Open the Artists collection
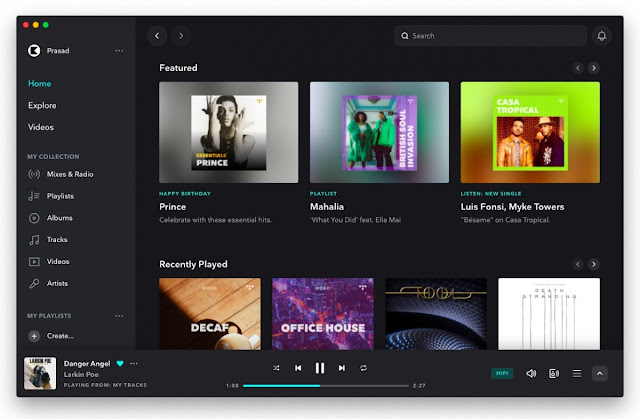Viewport: 640px width, 419px height. click(57, 284)
